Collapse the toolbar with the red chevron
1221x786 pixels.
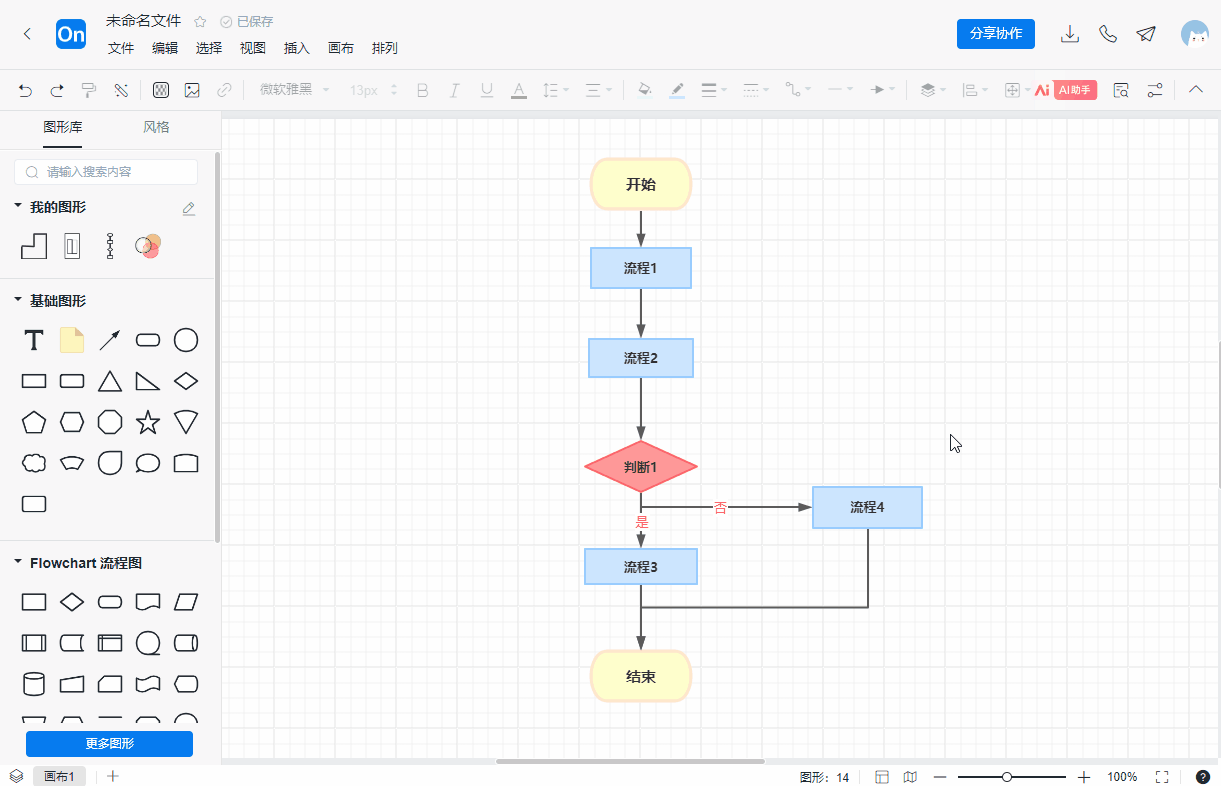[1196, 90]
